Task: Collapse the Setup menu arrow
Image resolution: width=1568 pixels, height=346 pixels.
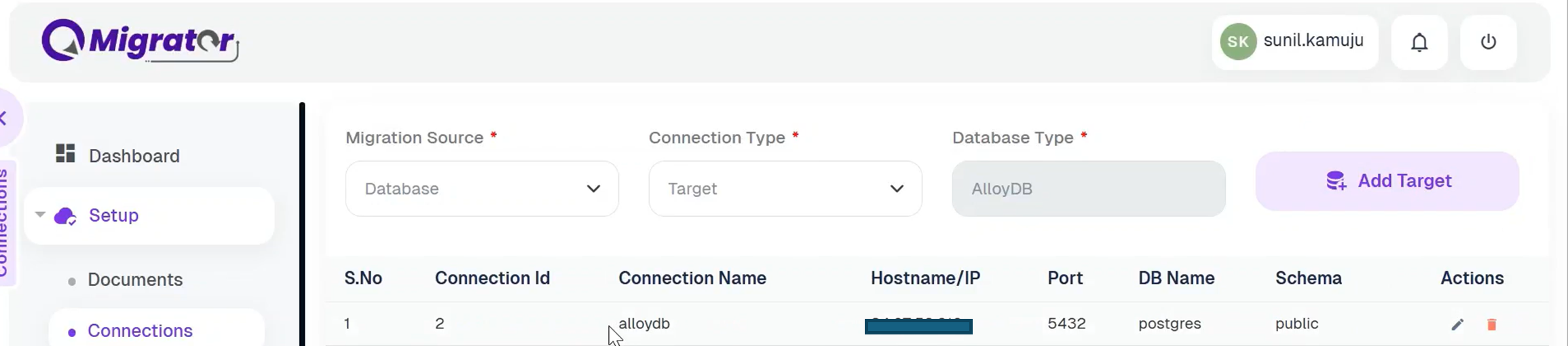Action: (x=40, y=215)
